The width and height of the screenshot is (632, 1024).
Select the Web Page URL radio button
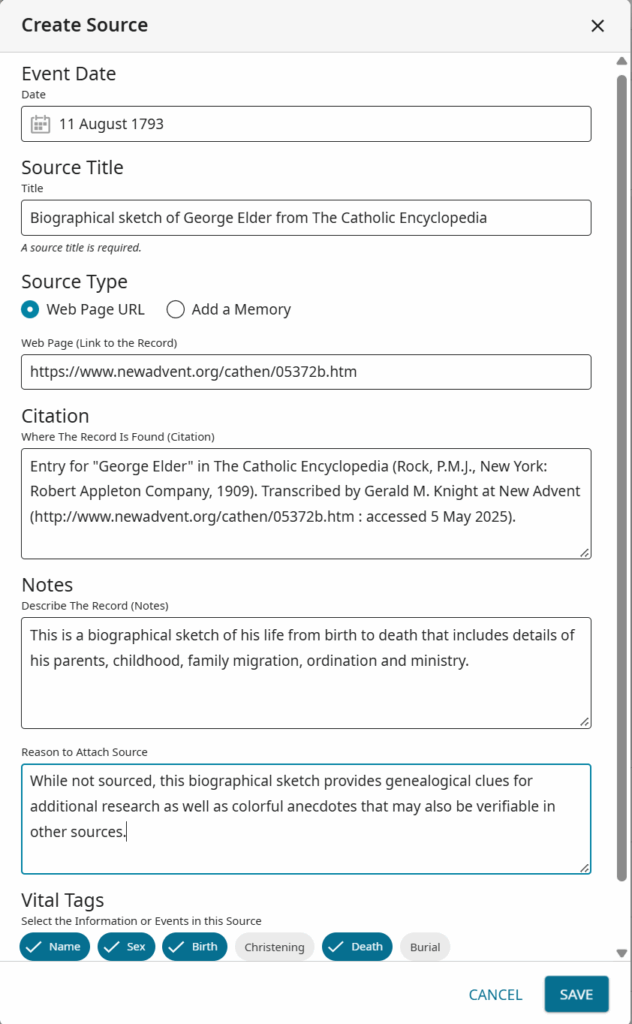pyautogui.click(x=30, y=310)
